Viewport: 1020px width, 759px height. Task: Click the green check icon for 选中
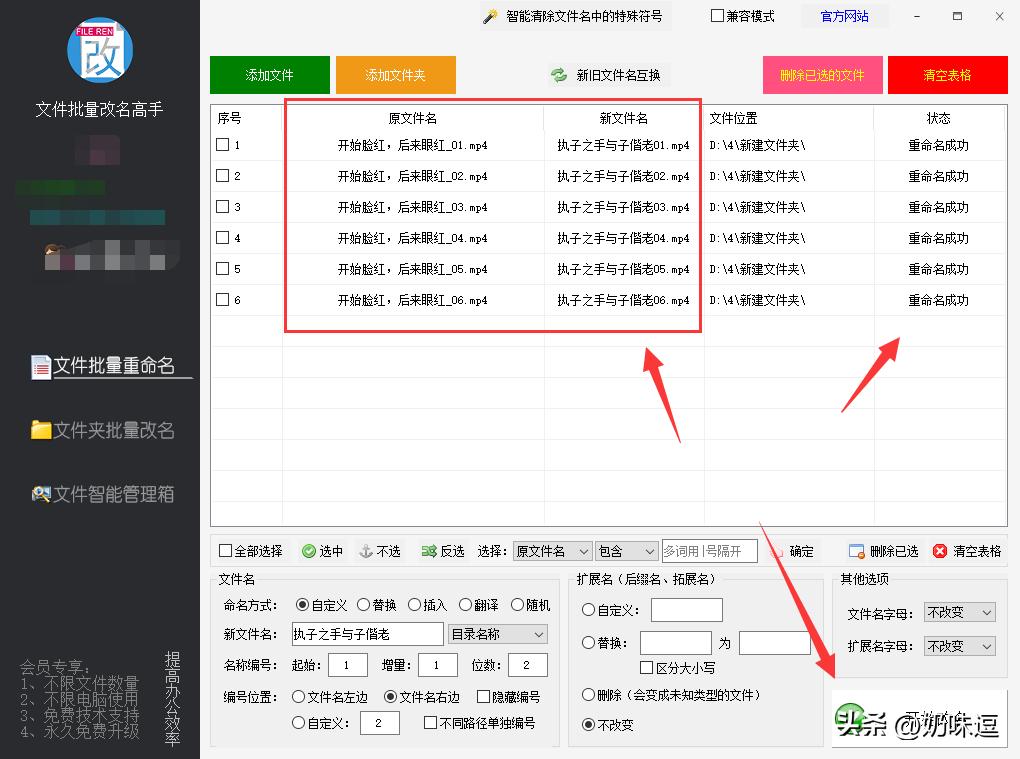click(308, 549)
